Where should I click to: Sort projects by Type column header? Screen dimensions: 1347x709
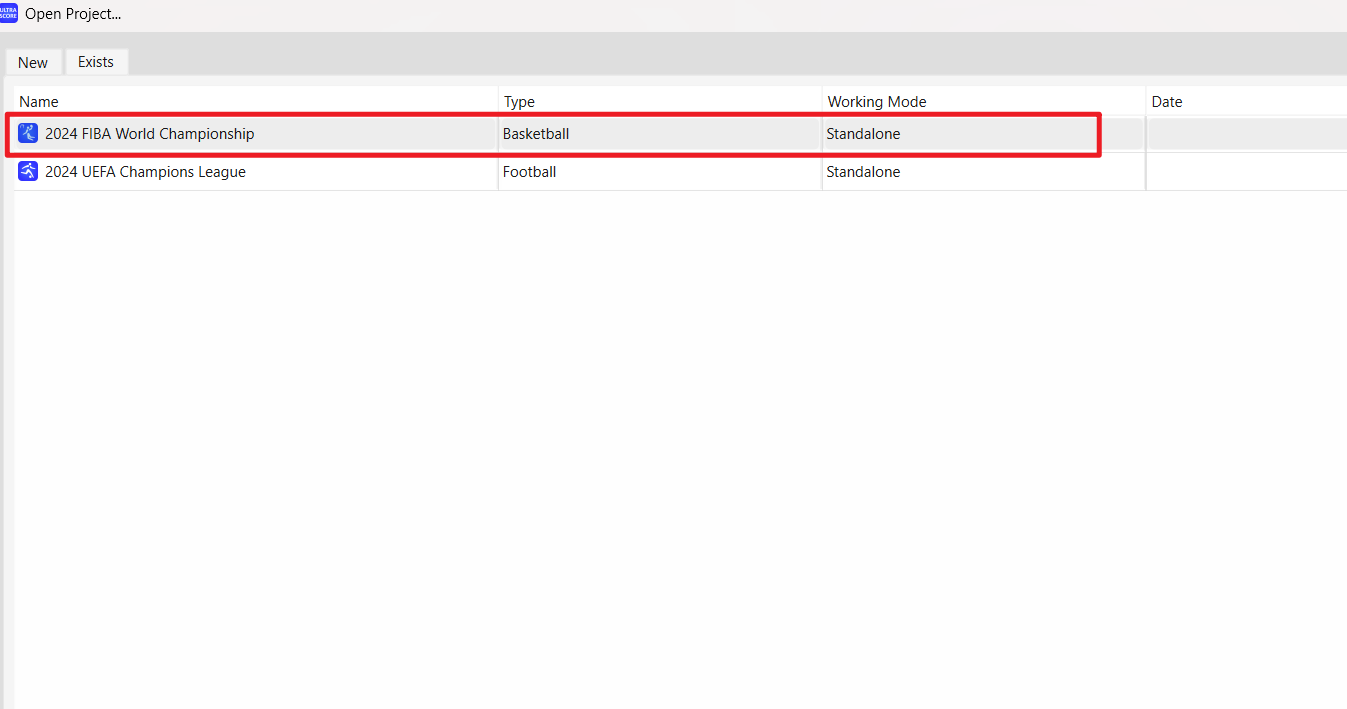point(519,101)
